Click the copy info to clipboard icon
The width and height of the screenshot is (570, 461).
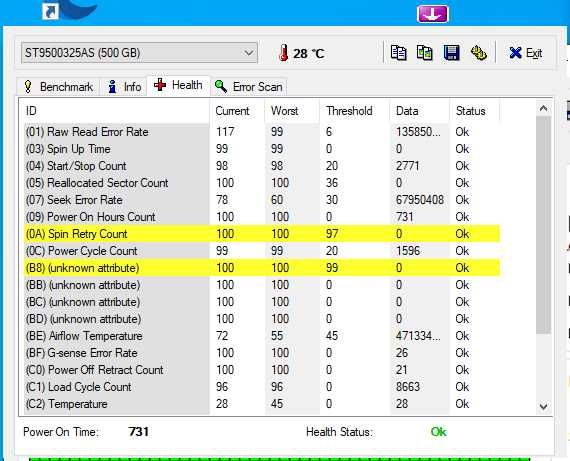click(x=399, y=53)
